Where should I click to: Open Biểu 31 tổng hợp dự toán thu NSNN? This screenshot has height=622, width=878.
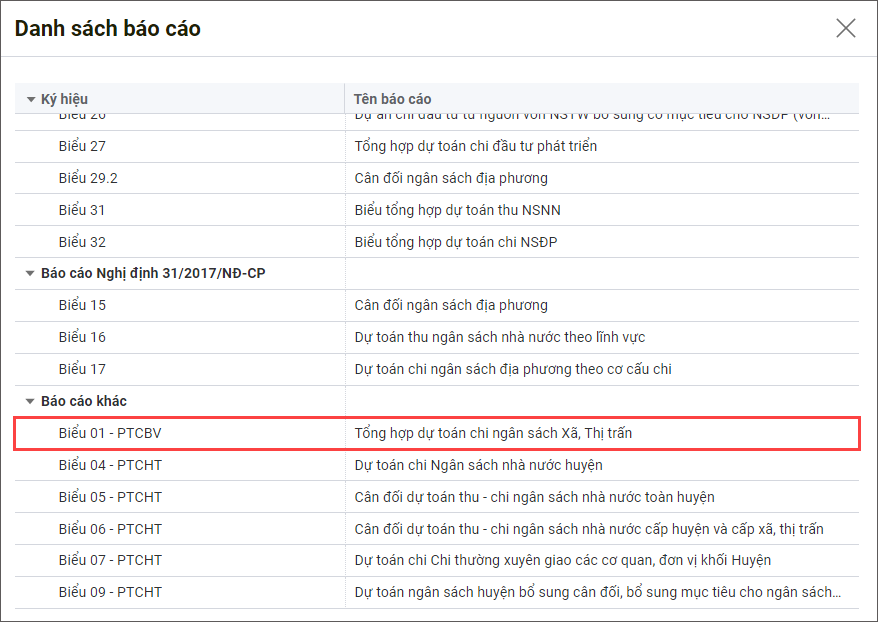pyautogui.click(x=448, y=210)
